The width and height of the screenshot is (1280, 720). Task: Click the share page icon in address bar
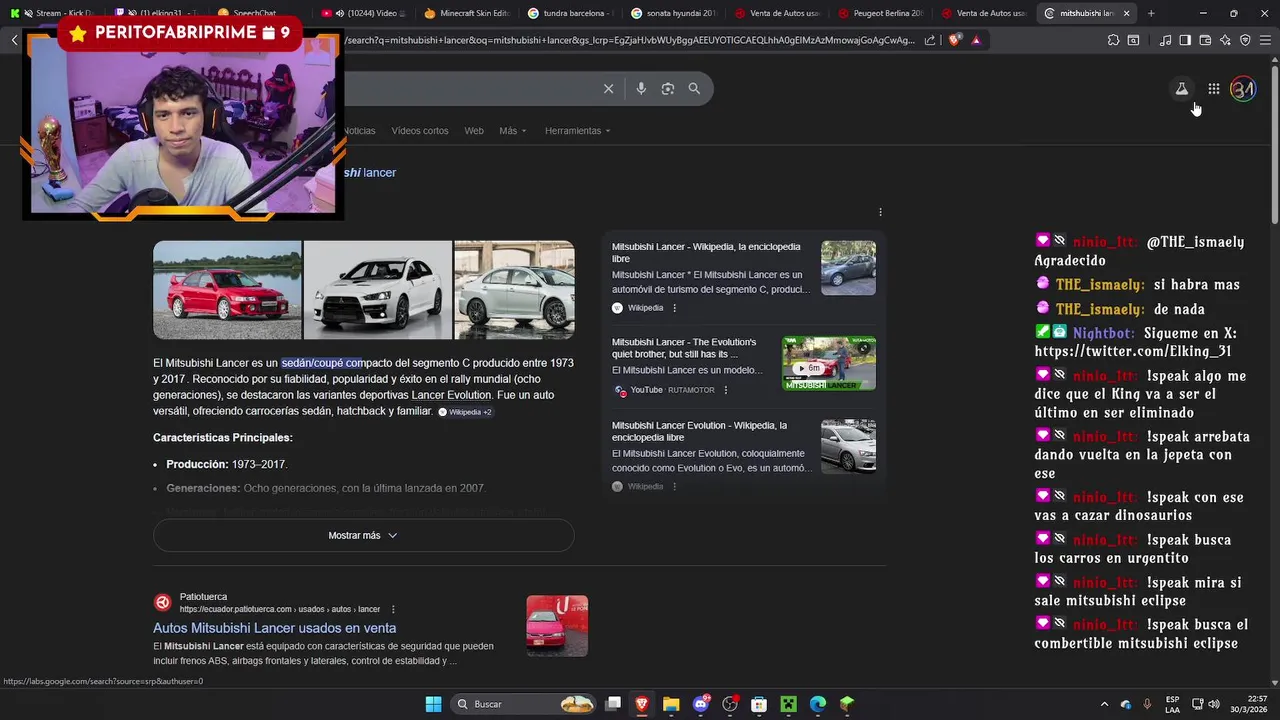(930, 40)
